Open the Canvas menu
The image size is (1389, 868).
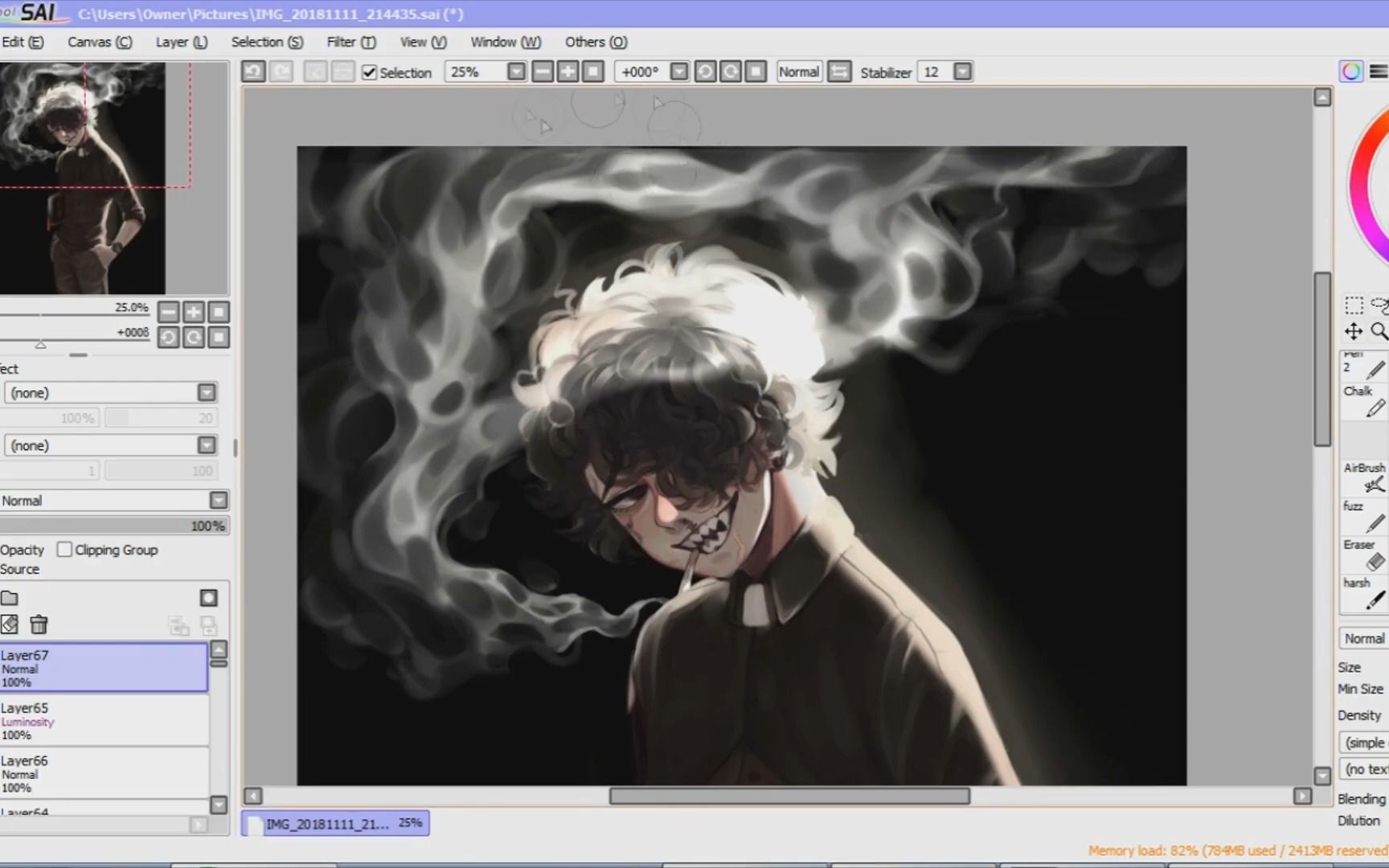pyautogui.click(x=100, y=42)
